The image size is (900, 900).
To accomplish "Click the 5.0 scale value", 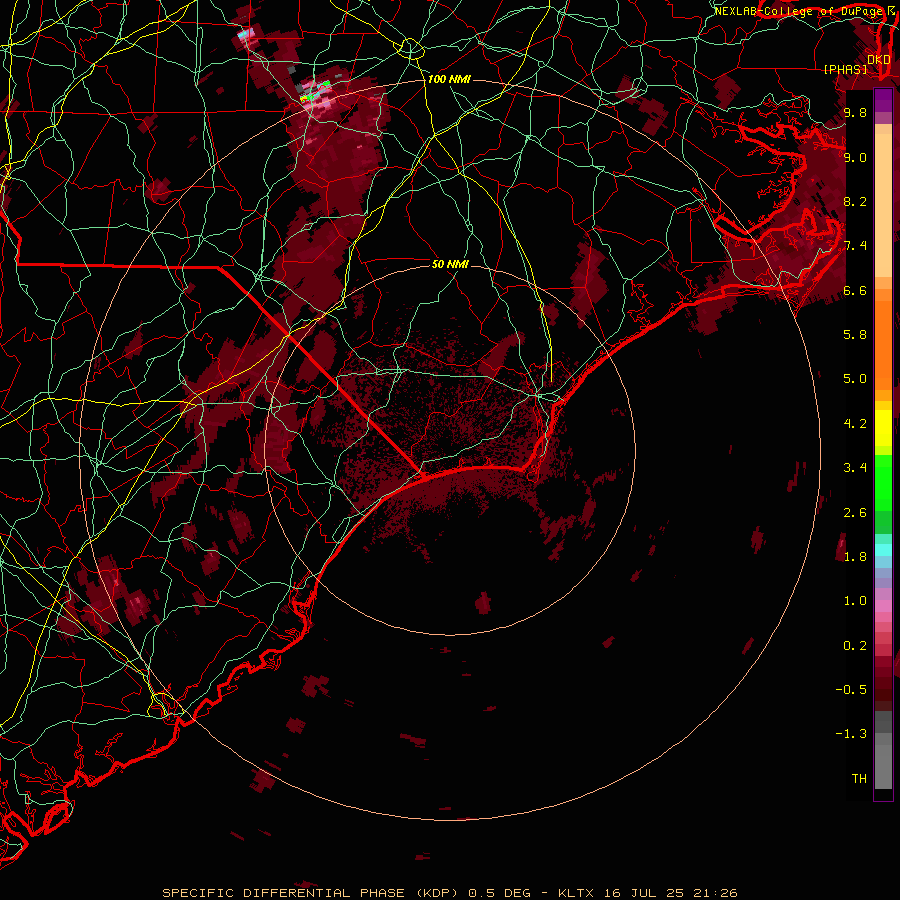I will [855, 379].
